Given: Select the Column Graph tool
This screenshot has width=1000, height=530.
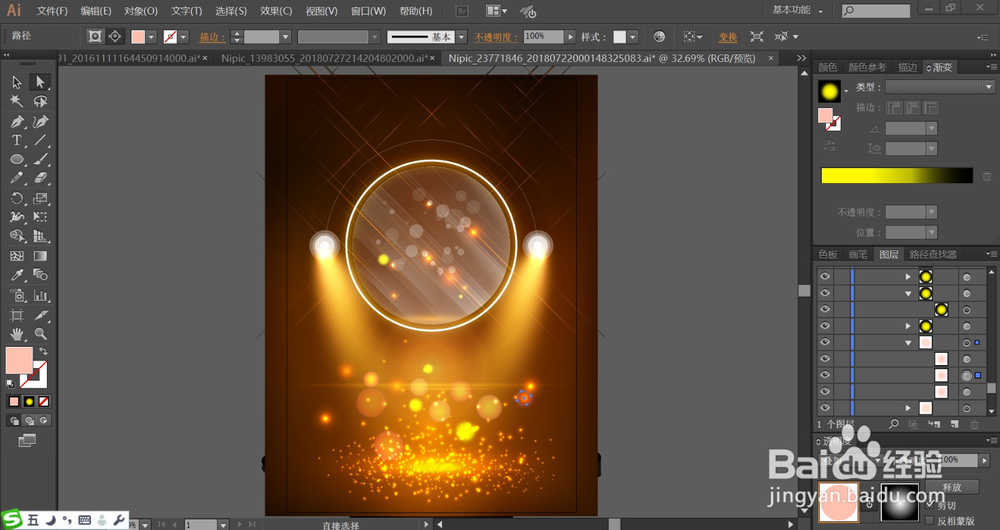Looking at the screenshot, I should pyautogui.click(x=40, y=295).
